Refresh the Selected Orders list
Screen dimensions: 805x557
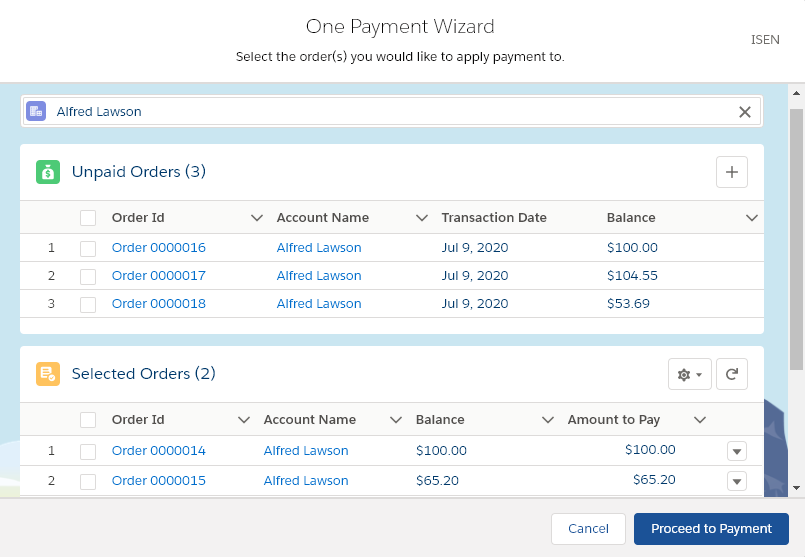[731, 374]
